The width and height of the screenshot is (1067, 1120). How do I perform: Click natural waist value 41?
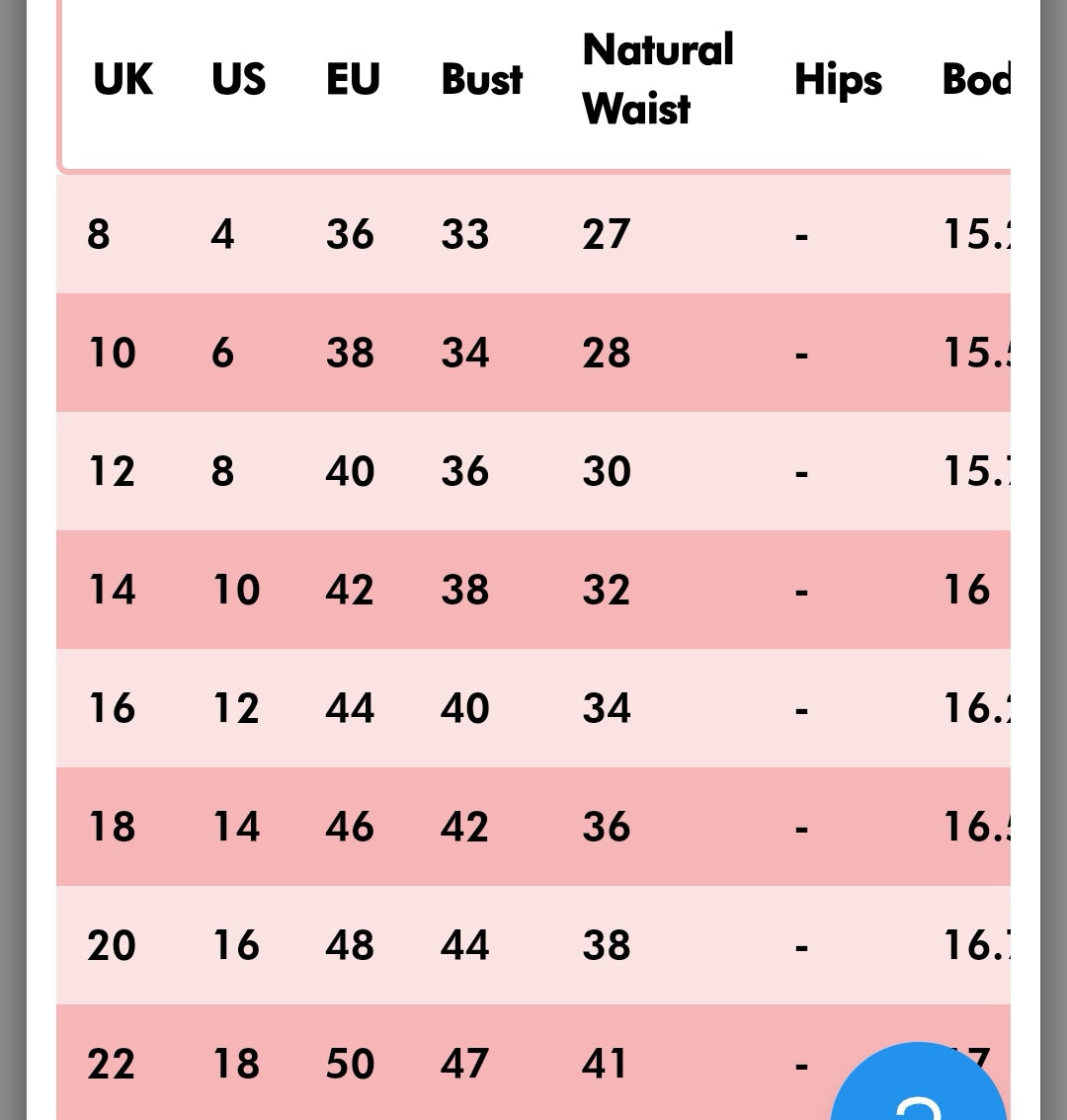[605, 1065]
